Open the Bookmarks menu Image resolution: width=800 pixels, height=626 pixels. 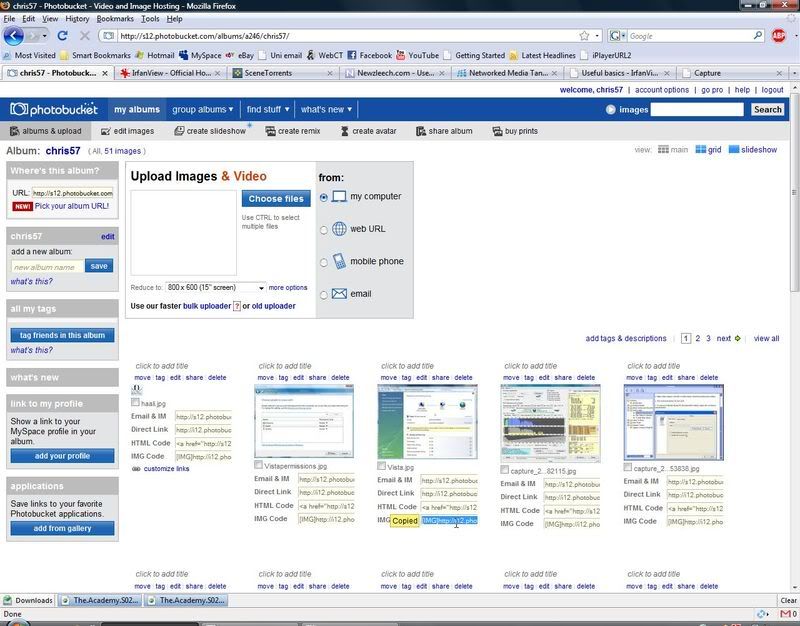pos(115,18)
